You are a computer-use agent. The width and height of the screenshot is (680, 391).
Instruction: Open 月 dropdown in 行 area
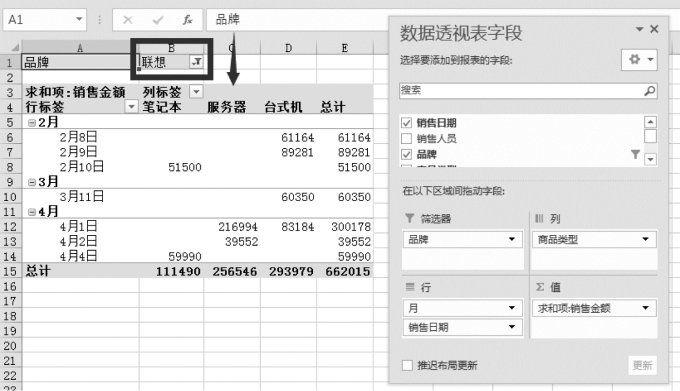(x=512, y=308)
